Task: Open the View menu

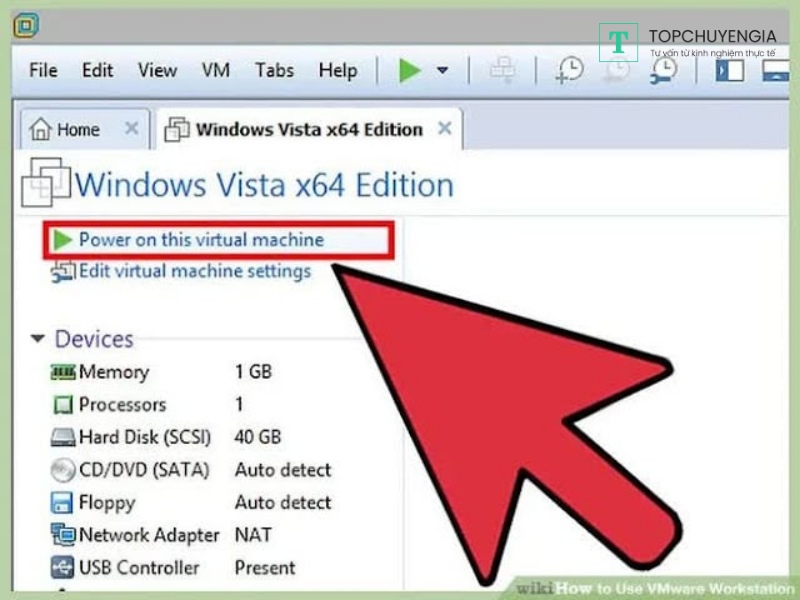Action: [x=157, y=71]
